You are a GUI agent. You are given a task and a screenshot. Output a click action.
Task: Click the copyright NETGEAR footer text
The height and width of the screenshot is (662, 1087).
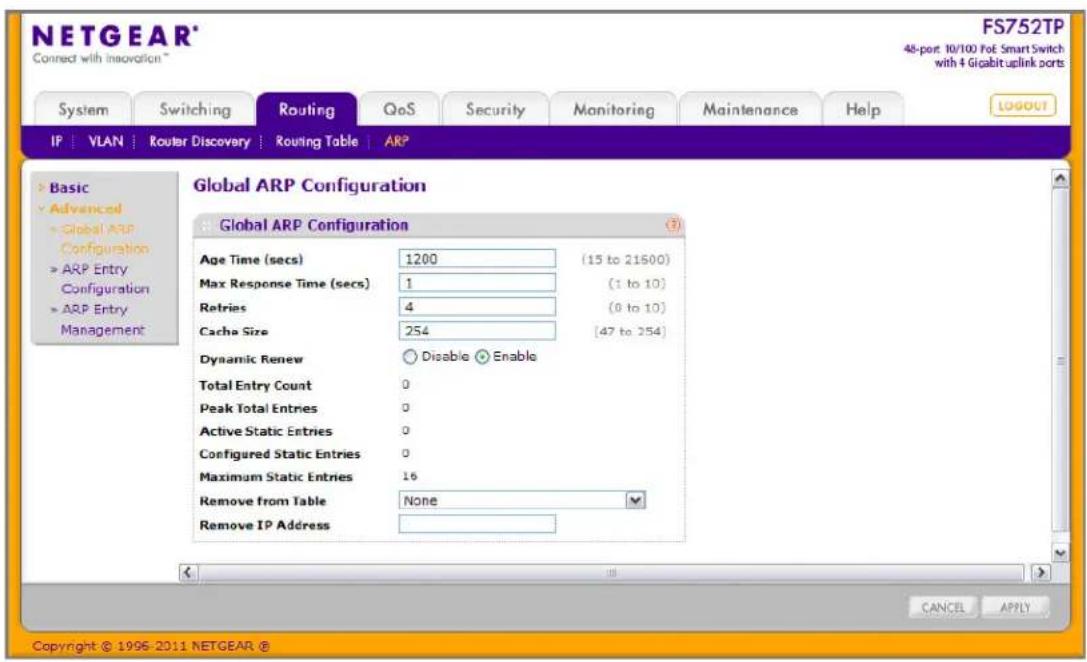click(150, 646)
